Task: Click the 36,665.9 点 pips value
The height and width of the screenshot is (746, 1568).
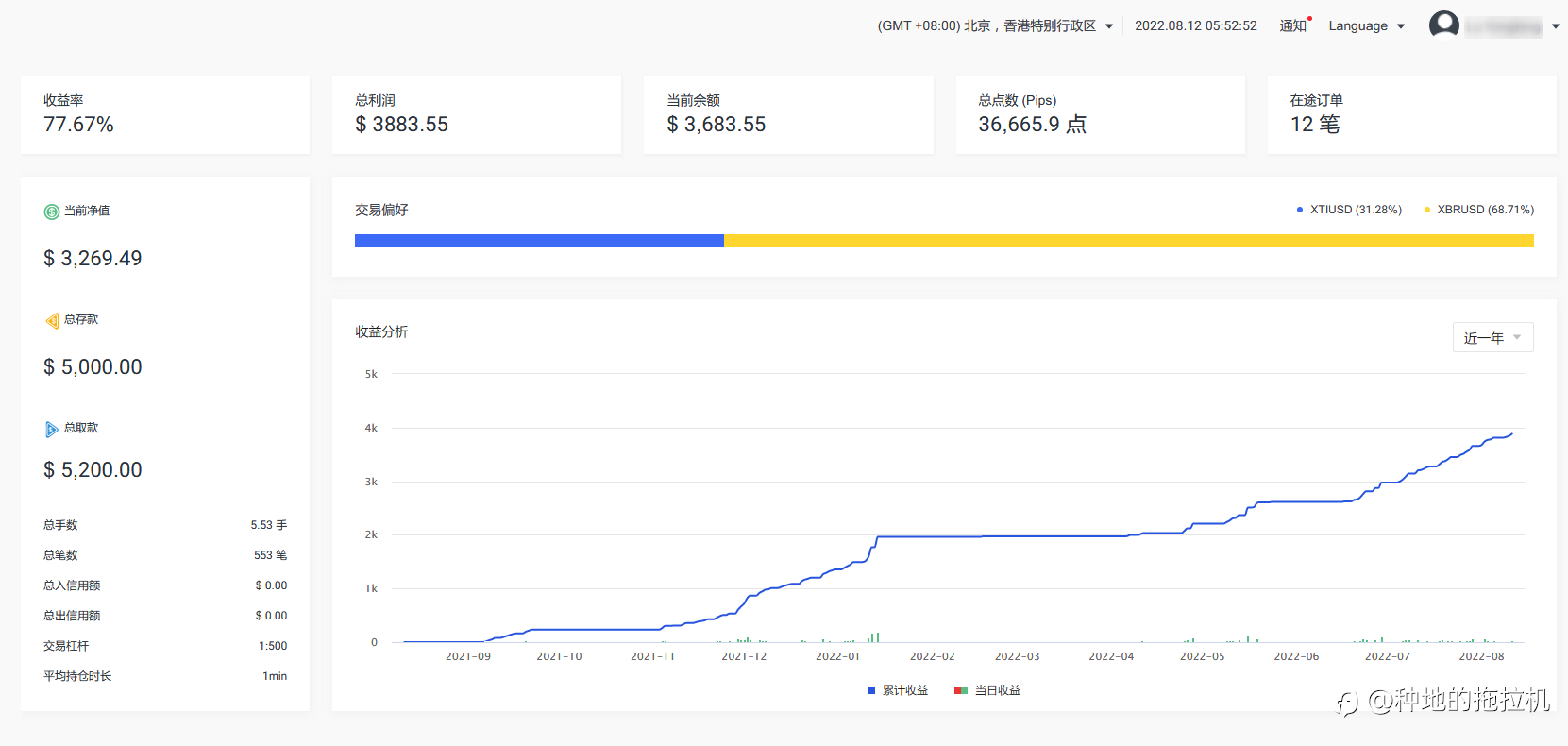Action: click(x=1033, y=125)
